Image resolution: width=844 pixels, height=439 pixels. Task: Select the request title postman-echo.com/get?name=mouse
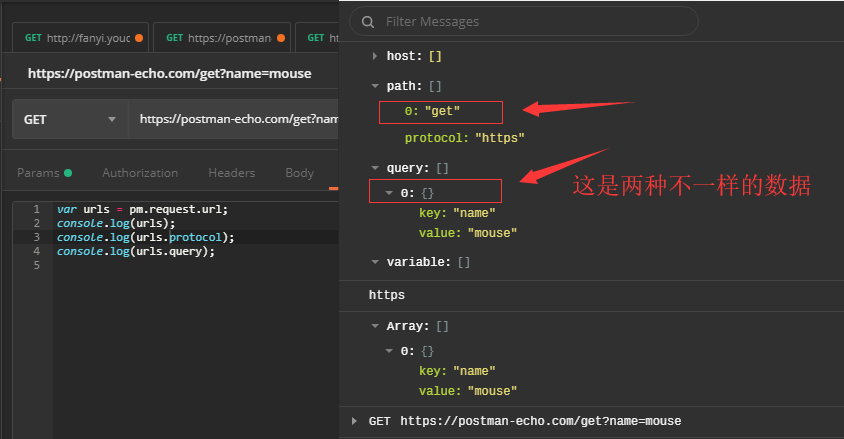(170, 73)
